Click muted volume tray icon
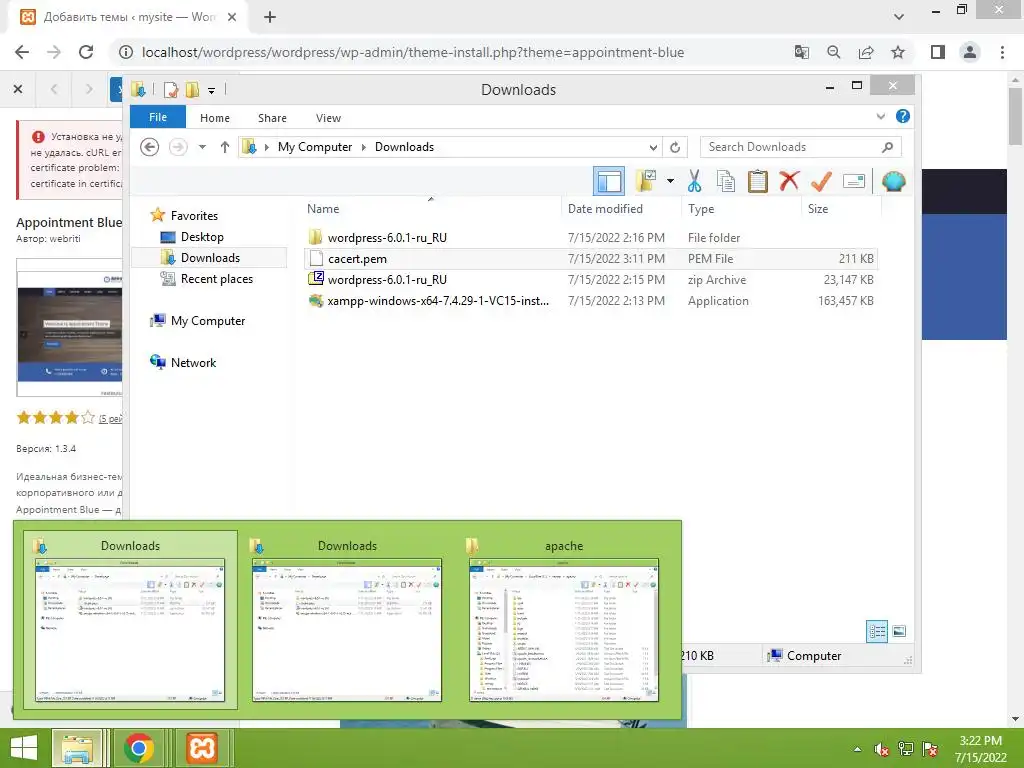This screenshot has height=768, width=1024. point(881,749)
